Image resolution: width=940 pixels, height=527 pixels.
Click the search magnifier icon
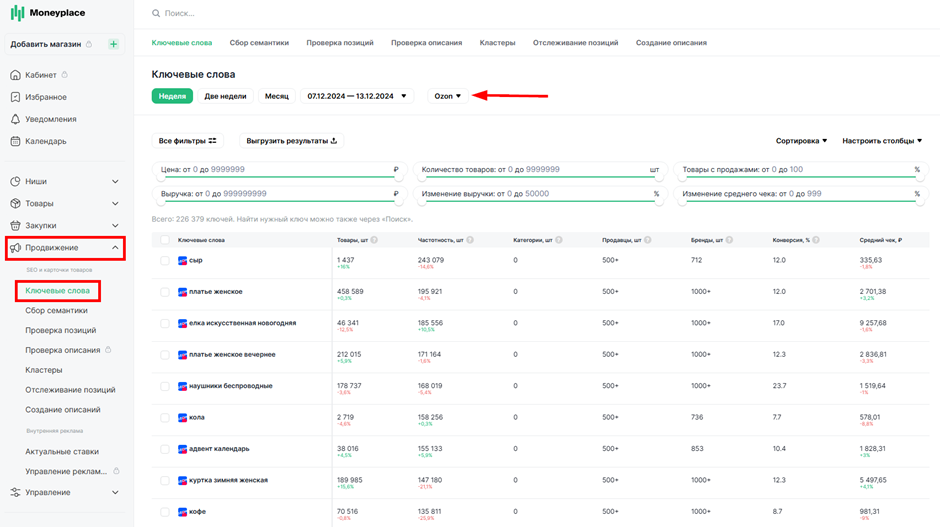(156, 13)
